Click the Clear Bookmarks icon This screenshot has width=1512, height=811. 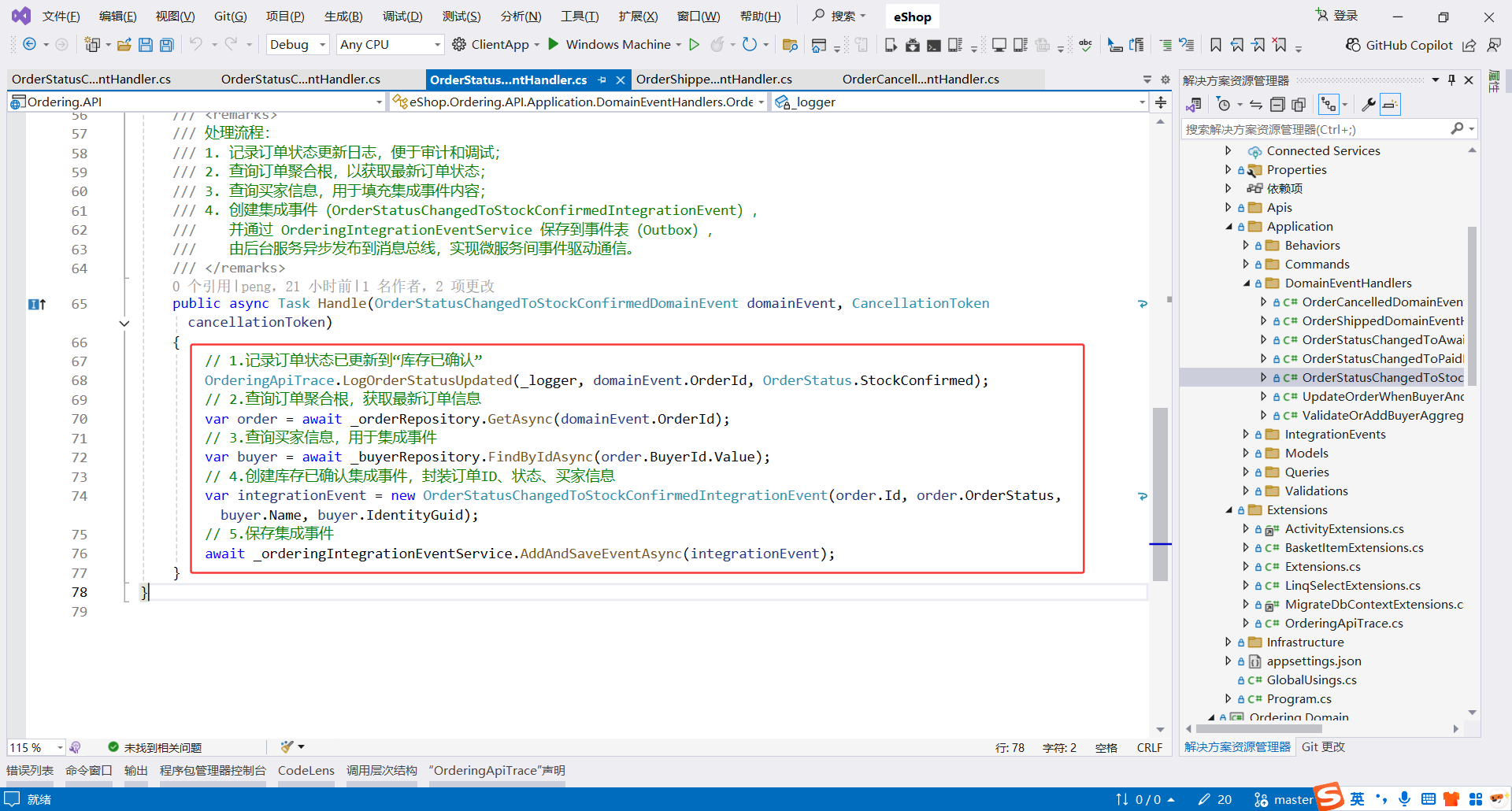pyautogui.click(x=1280, y=45)
